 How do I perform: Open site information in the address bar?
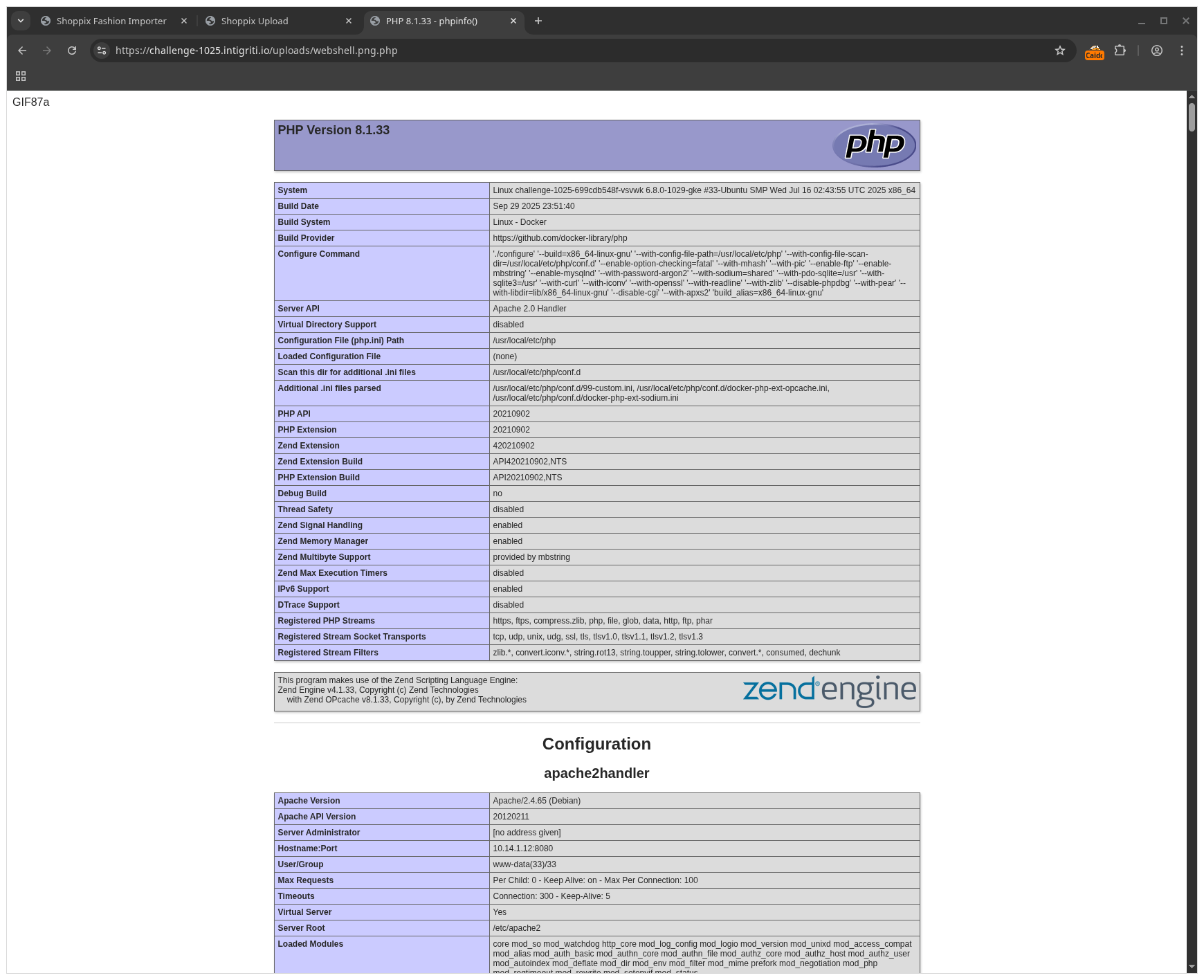[x=101, y=50]
